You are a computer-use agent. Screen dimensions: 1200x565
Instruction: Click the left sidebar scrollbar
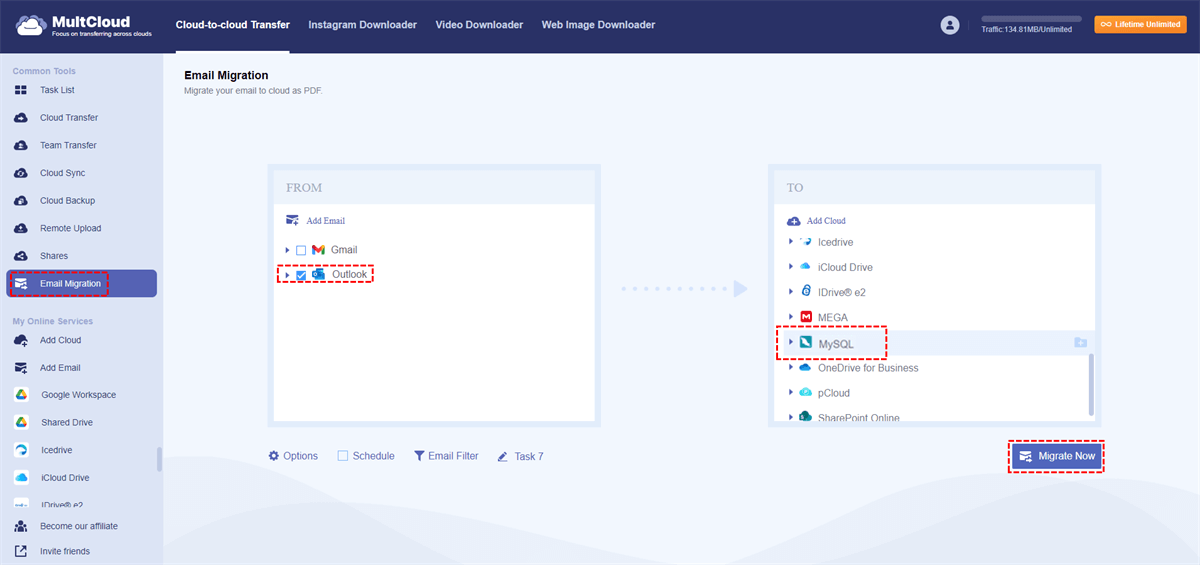click(159, 458)
